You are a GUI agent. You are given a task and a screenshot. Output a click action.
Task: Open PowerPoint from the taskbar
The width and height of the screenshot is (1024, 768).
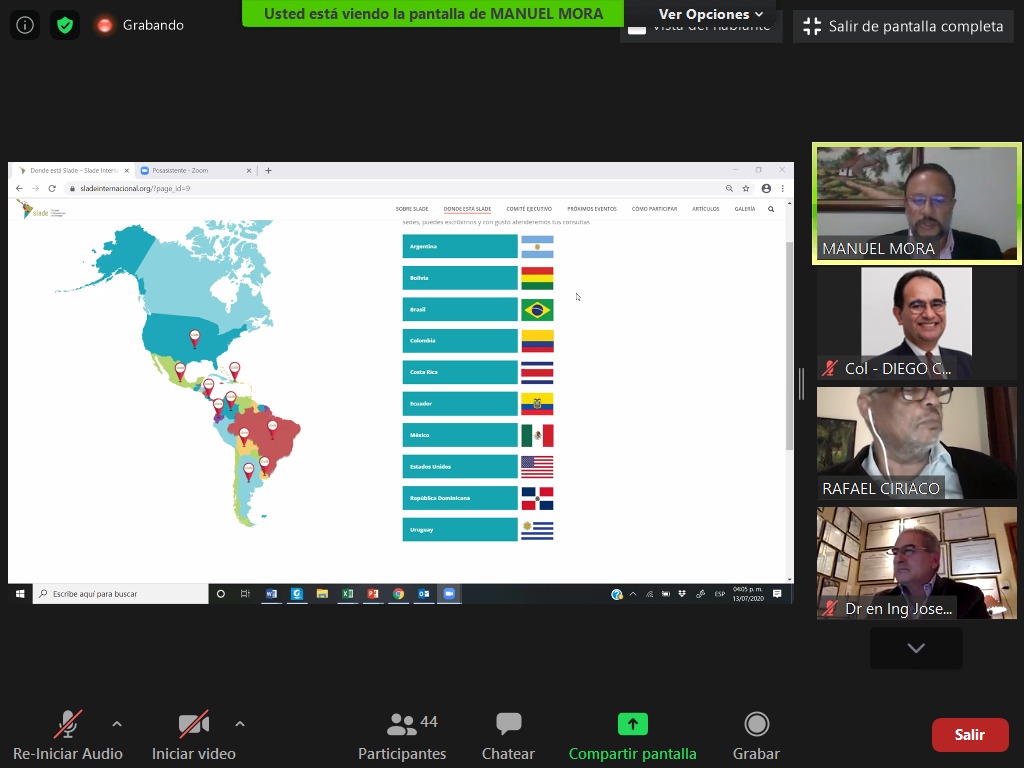tap(373, 594)
